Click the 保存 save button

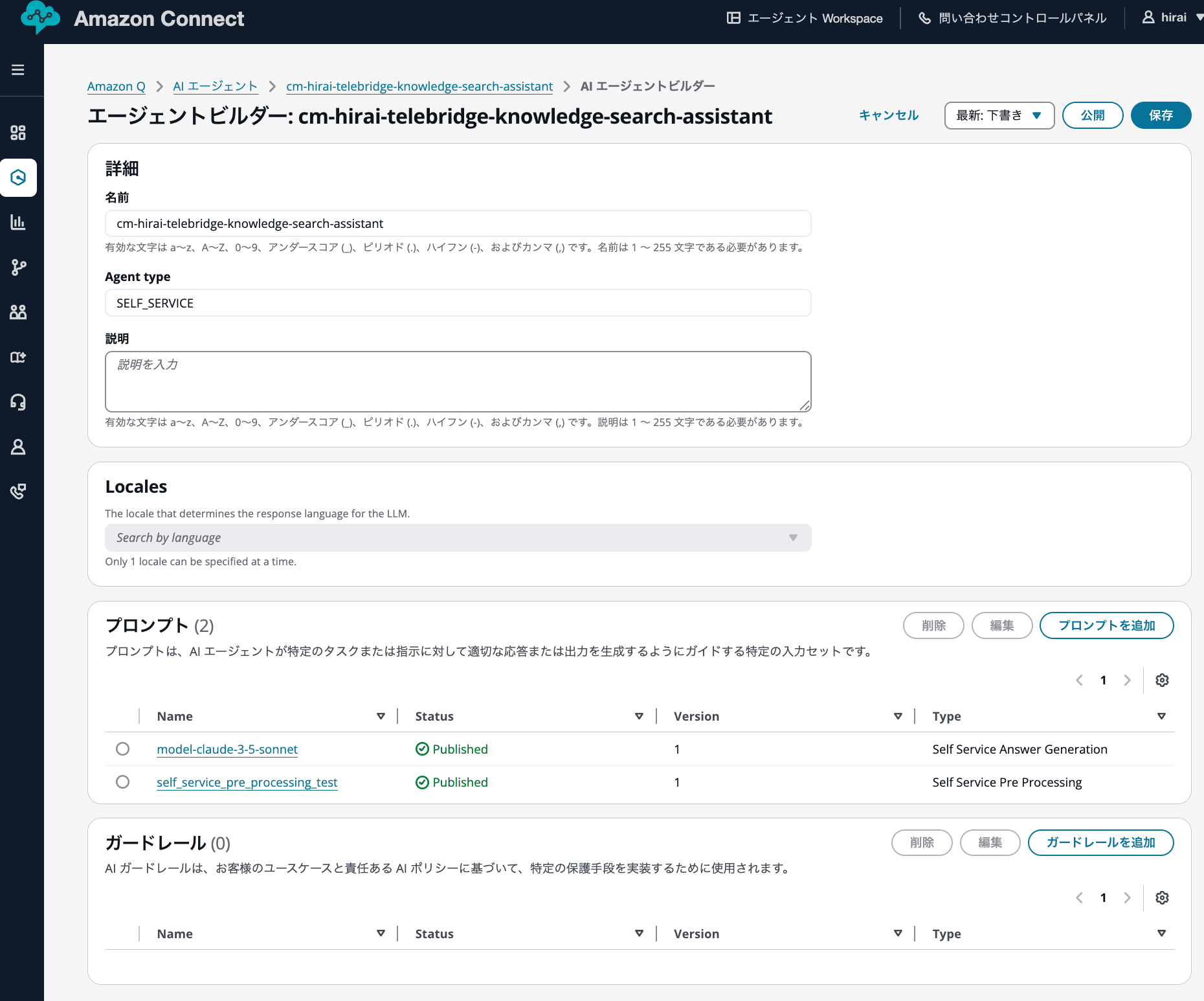pyautogui.click(x=1161, y=115)
